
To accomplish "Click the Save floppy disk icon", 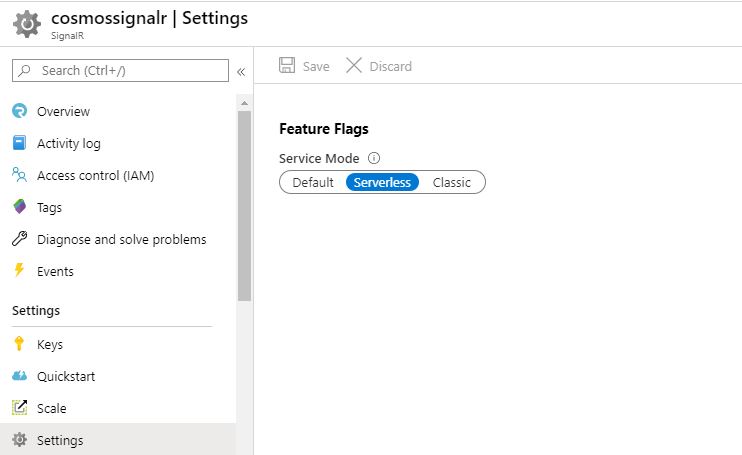I will point(287,65).
